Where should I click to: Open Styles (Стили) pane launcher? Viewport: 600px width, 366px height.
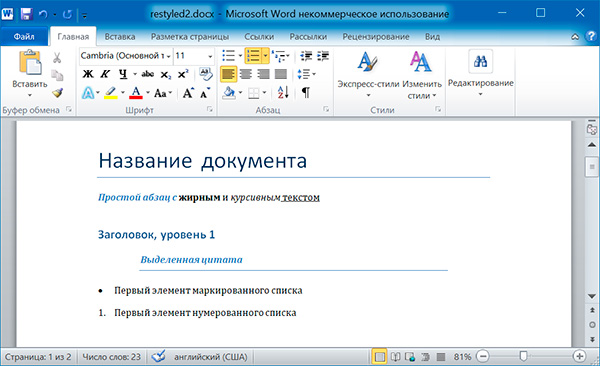(x=438, y=109)
